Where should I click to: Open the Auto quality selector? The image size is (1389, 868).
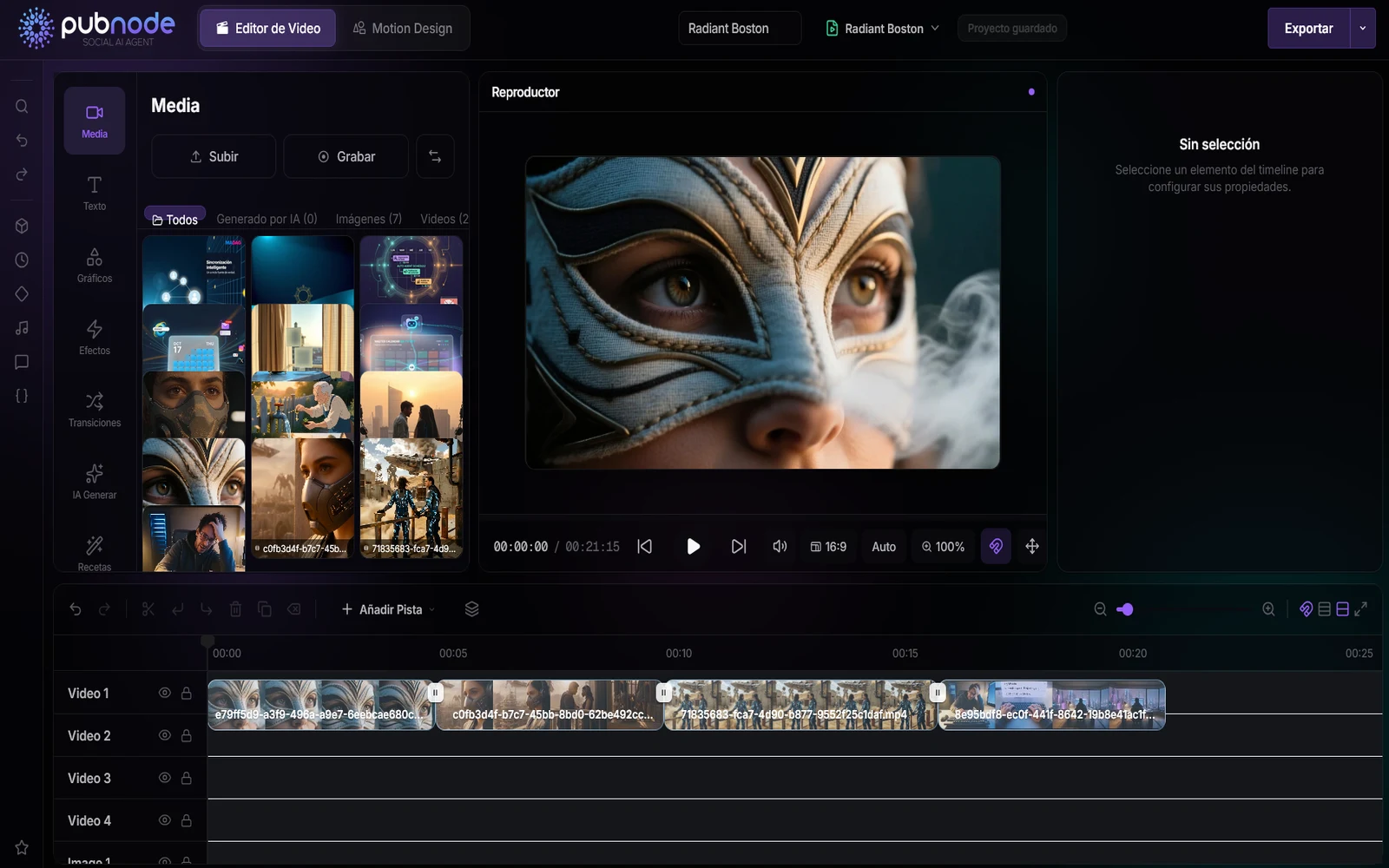click(x=884, y=546)
